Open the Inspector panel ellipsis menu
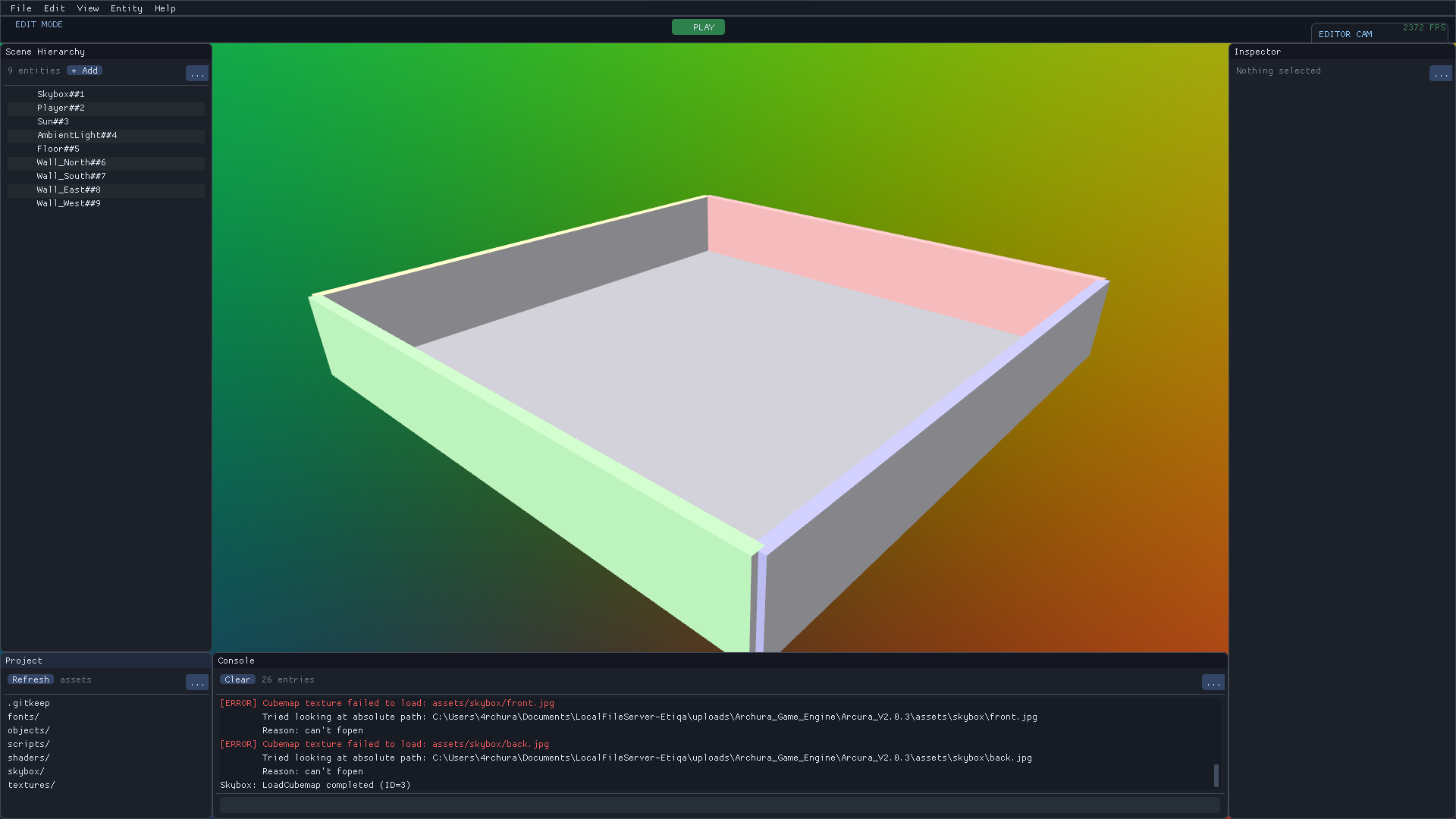 click(x=1440, y=73)
